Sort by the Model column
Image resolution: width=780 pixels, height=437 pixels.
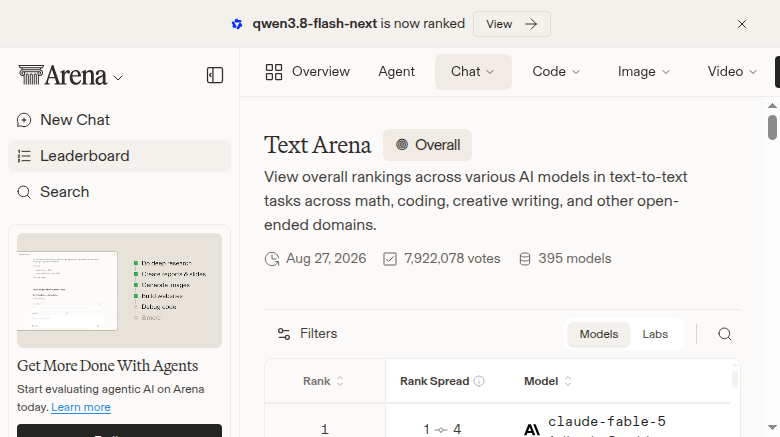(548, 381)
